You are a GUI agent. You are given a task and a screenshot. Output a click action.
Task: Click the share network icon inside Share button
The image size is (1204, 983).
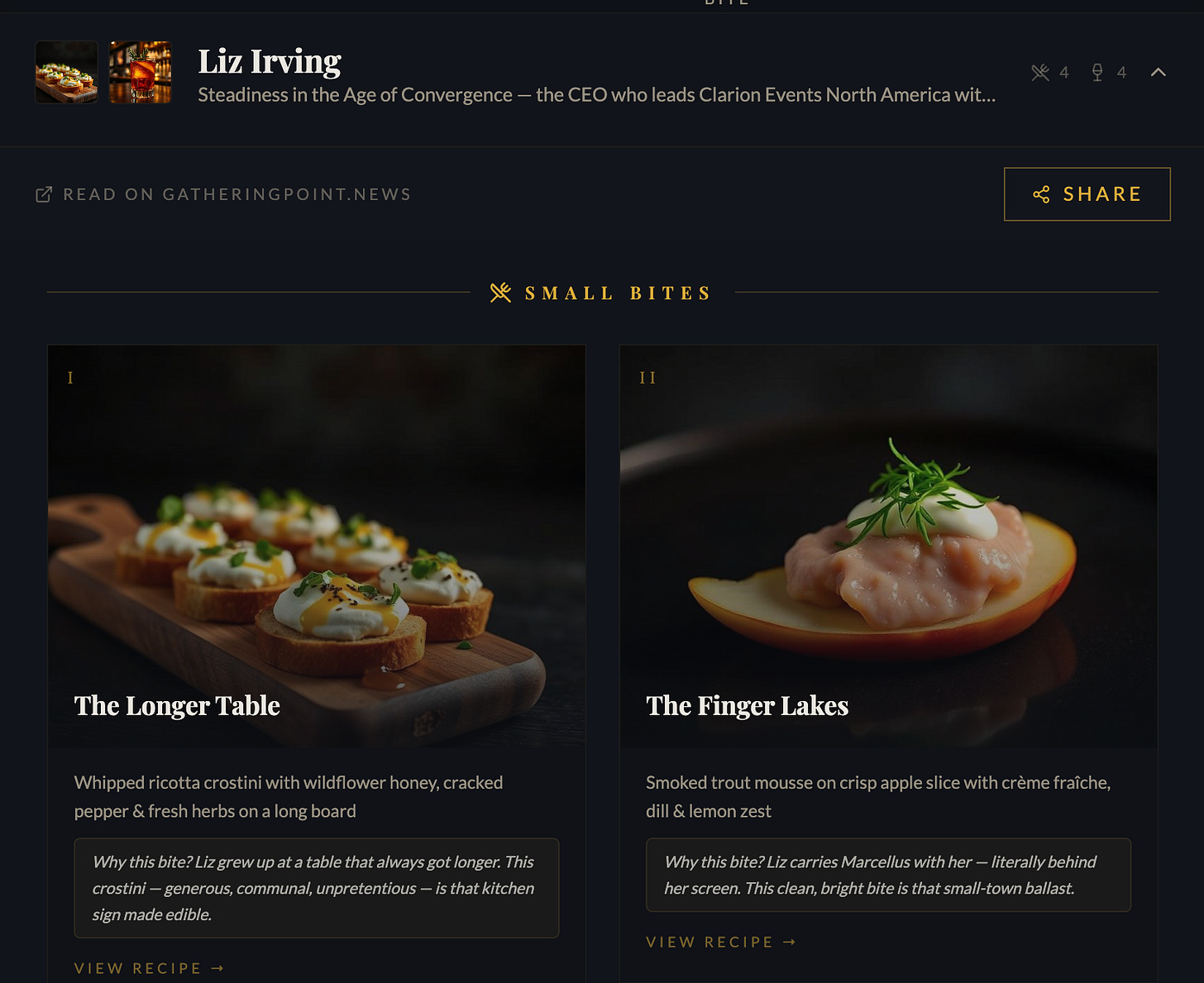(1041, 194)
